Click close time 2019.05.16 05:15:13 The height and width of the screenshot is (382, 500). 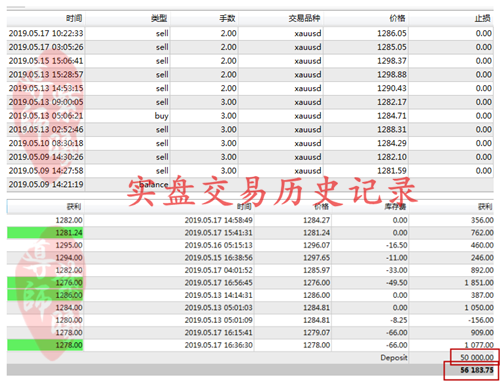click(x=219, y=245)
